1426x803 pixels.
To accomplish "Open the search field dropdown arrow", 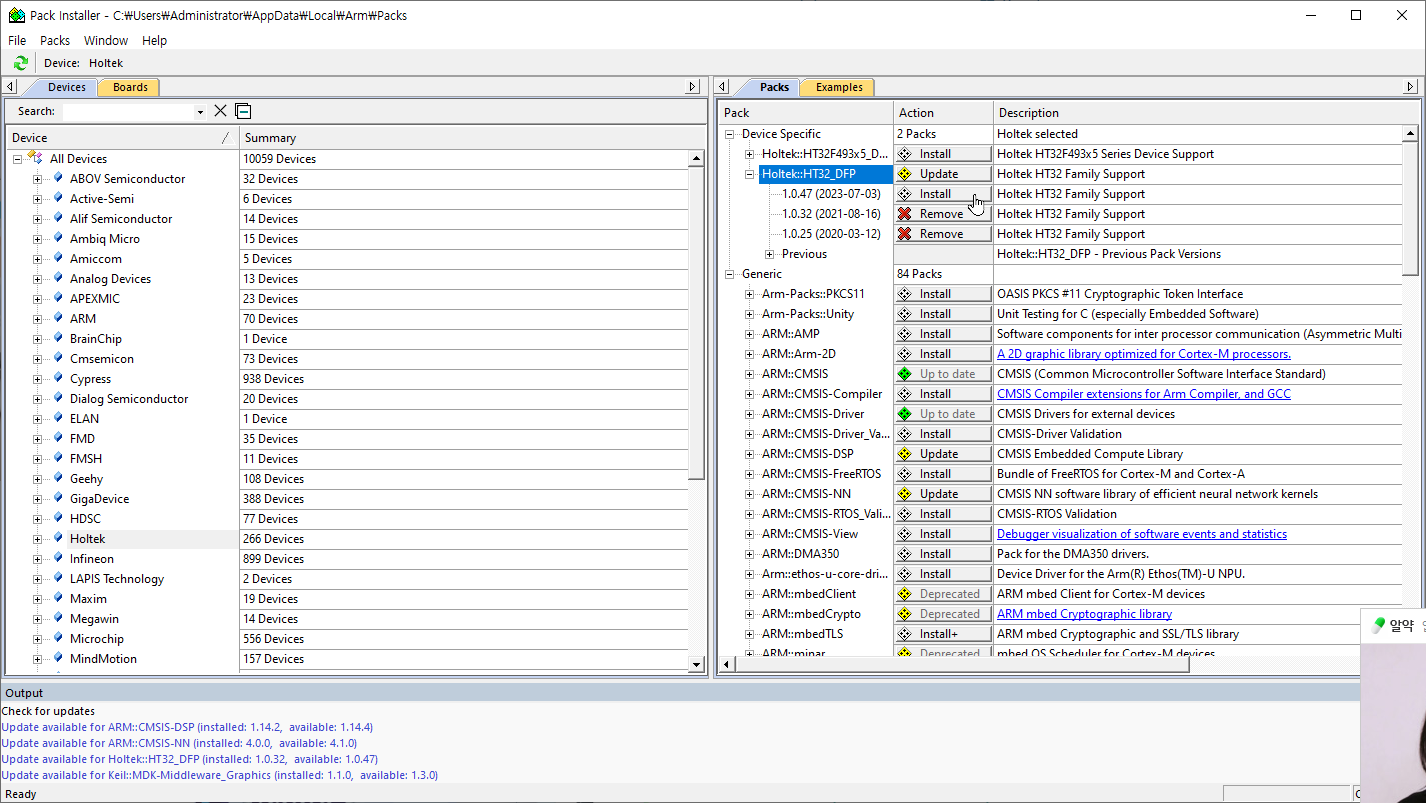I will coord(200,112).
